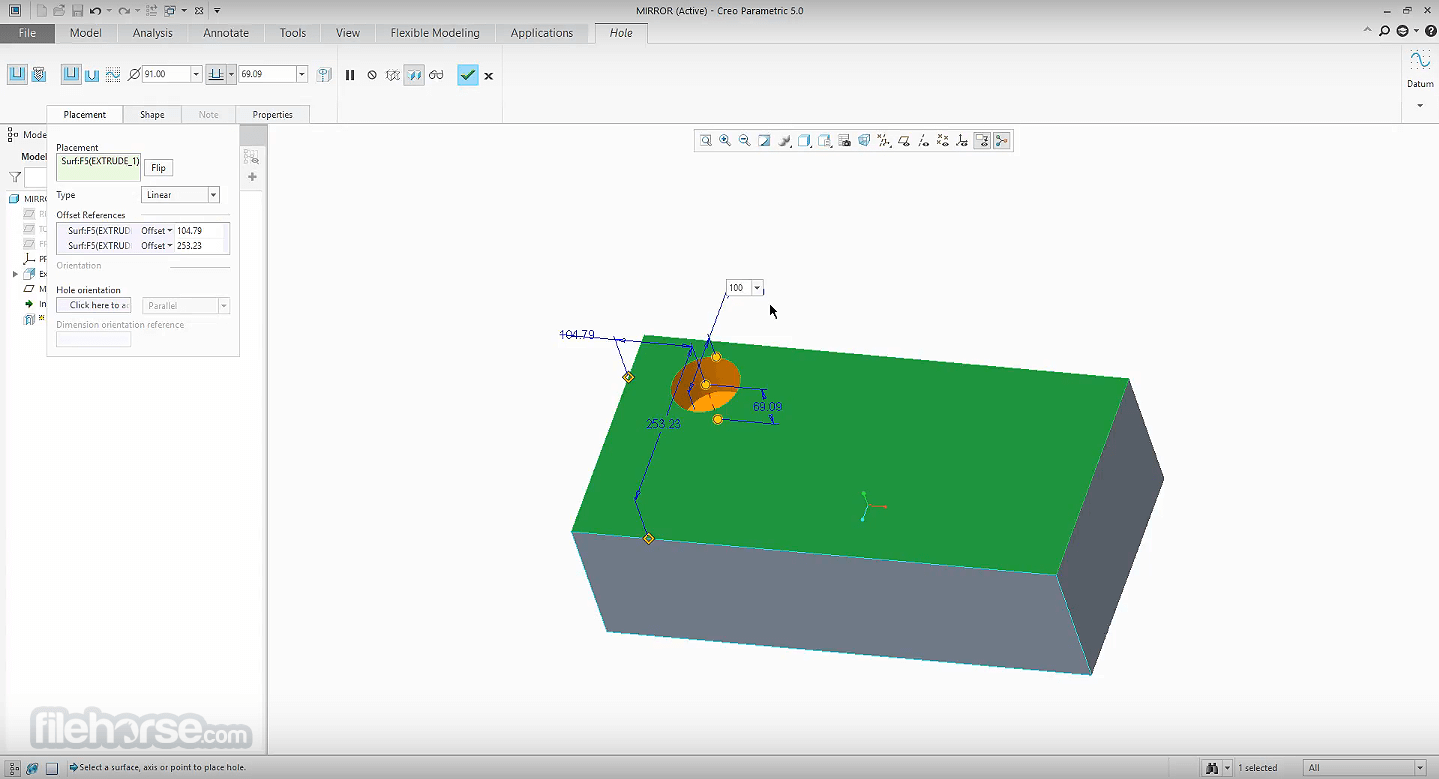The height and width of the screenshot is (779, 1439).
Task: Click Refit in graphics toolbar
Action: coord(706,141)
